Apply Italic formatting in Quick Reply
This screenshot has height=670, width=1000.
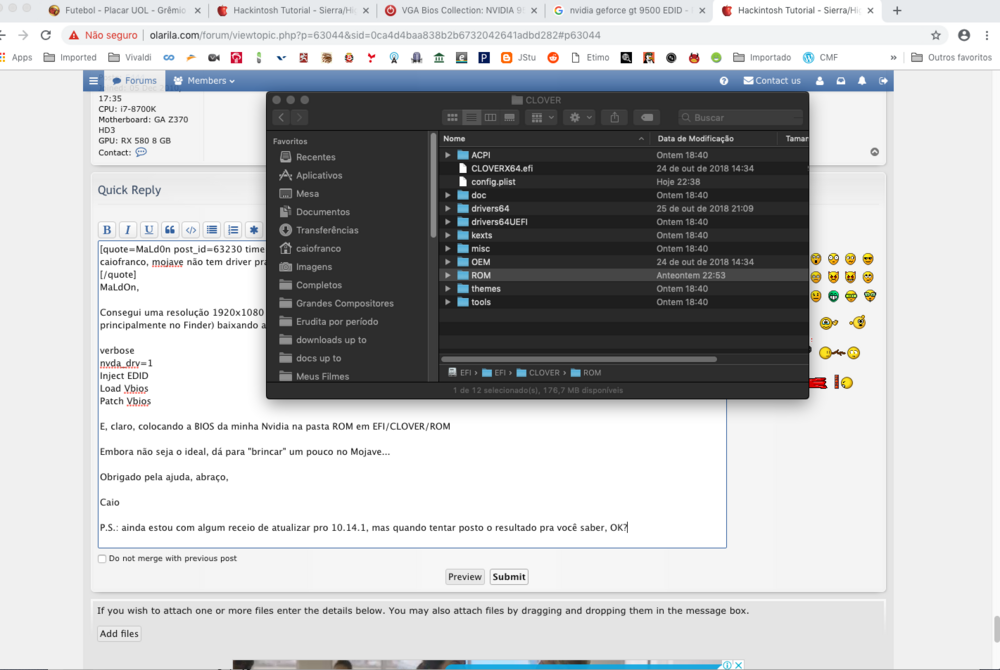pyautogui.click(x=127, y=229)
